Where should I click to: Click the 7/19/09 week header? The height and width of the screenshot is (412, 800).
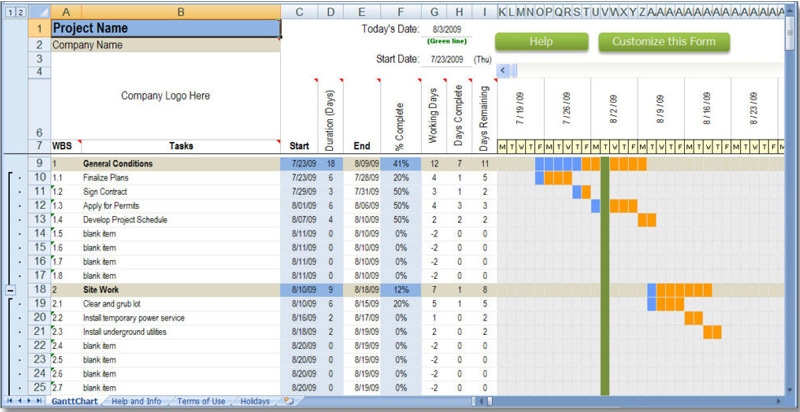(520, 109)
